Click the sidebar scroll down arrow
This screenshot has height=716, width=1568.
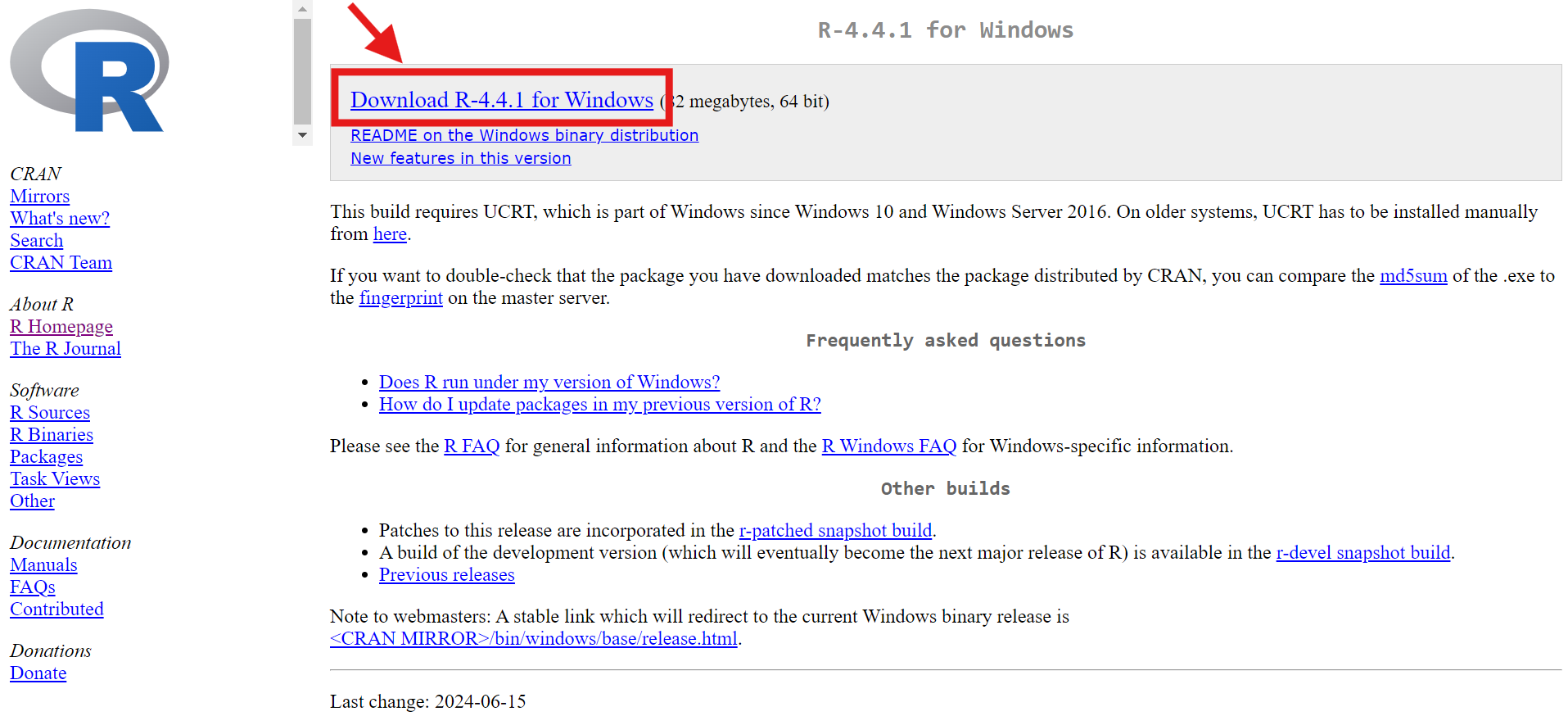point(302,135)
